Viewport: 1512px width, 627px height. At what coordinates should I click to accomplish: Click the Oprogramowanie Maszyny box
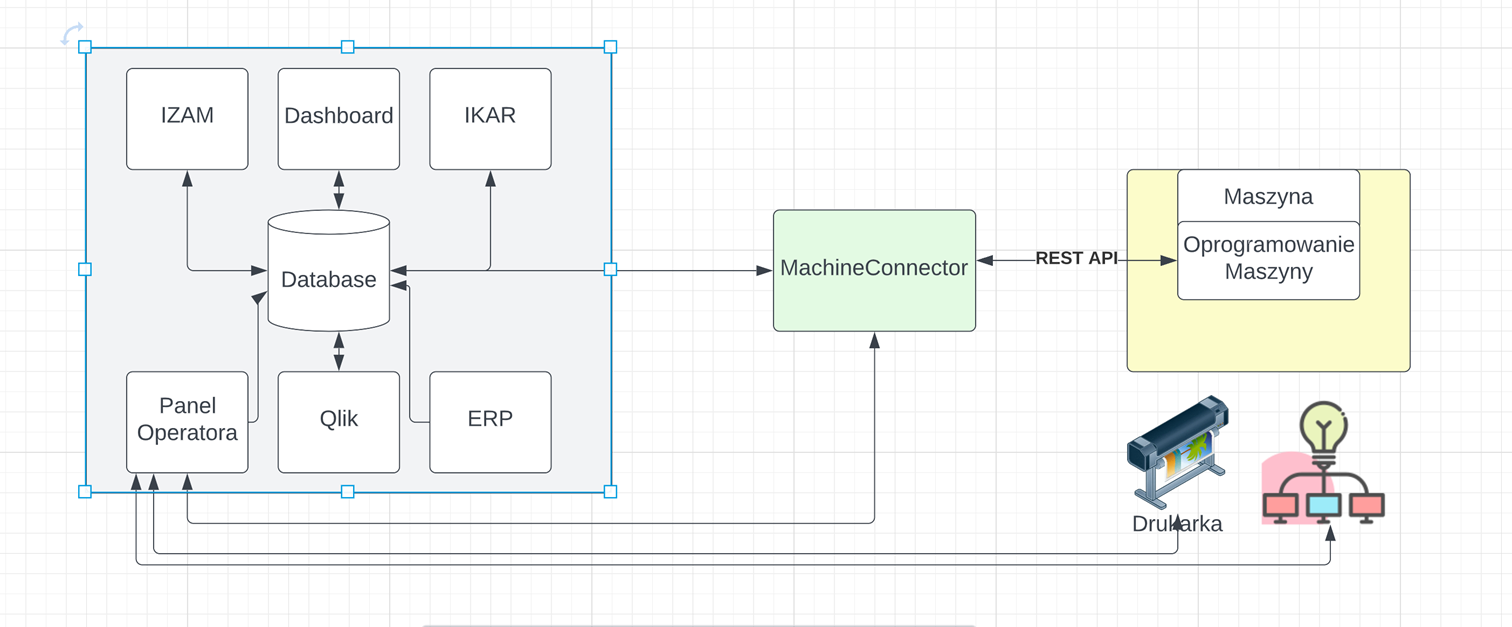pos(1268,258)
